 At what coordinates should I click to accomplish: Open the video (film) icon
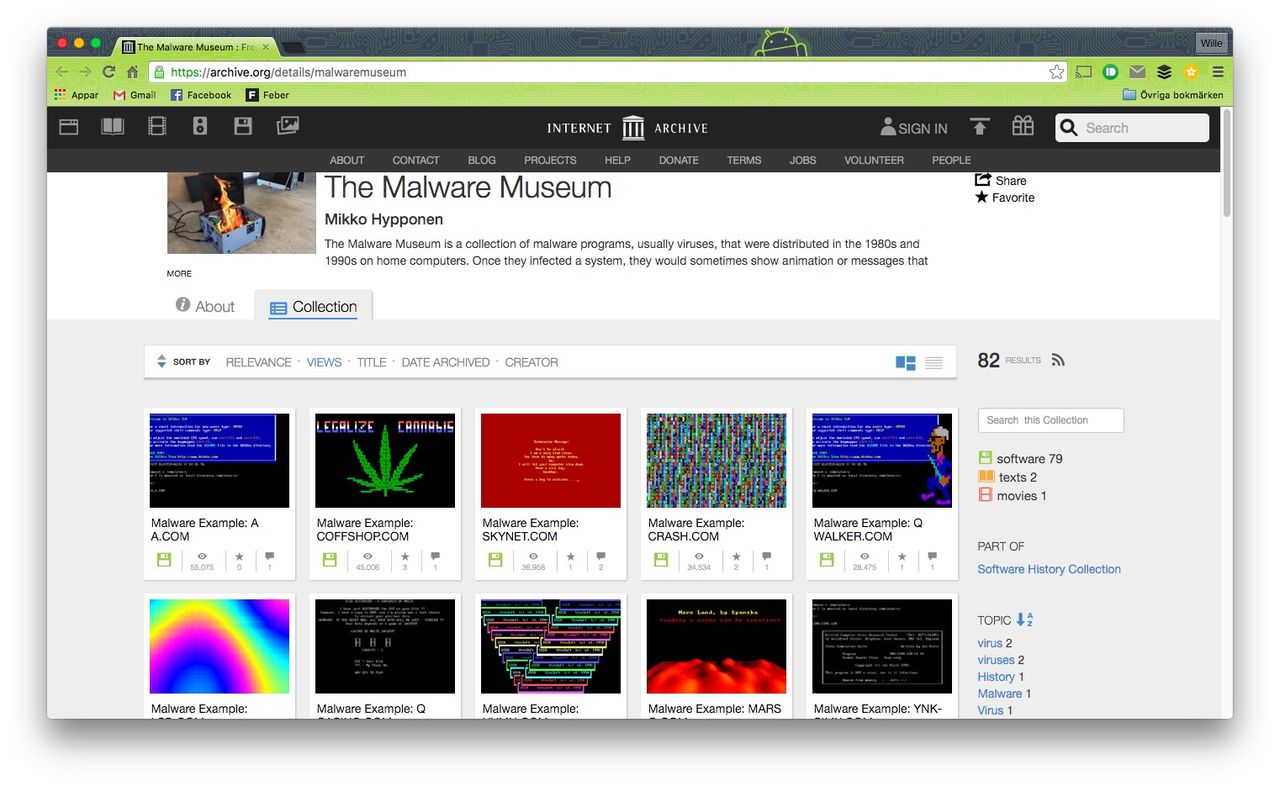(x=157, y=126)
